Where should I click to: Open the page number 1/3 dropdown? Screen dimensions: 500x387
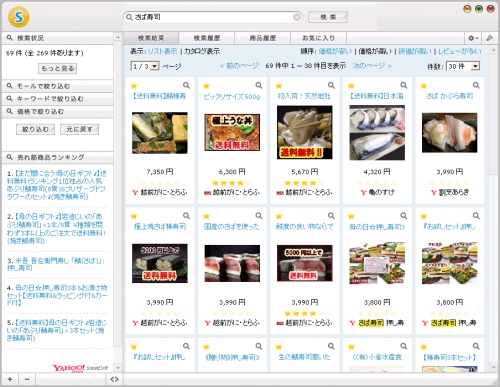(x=145, y=66)
